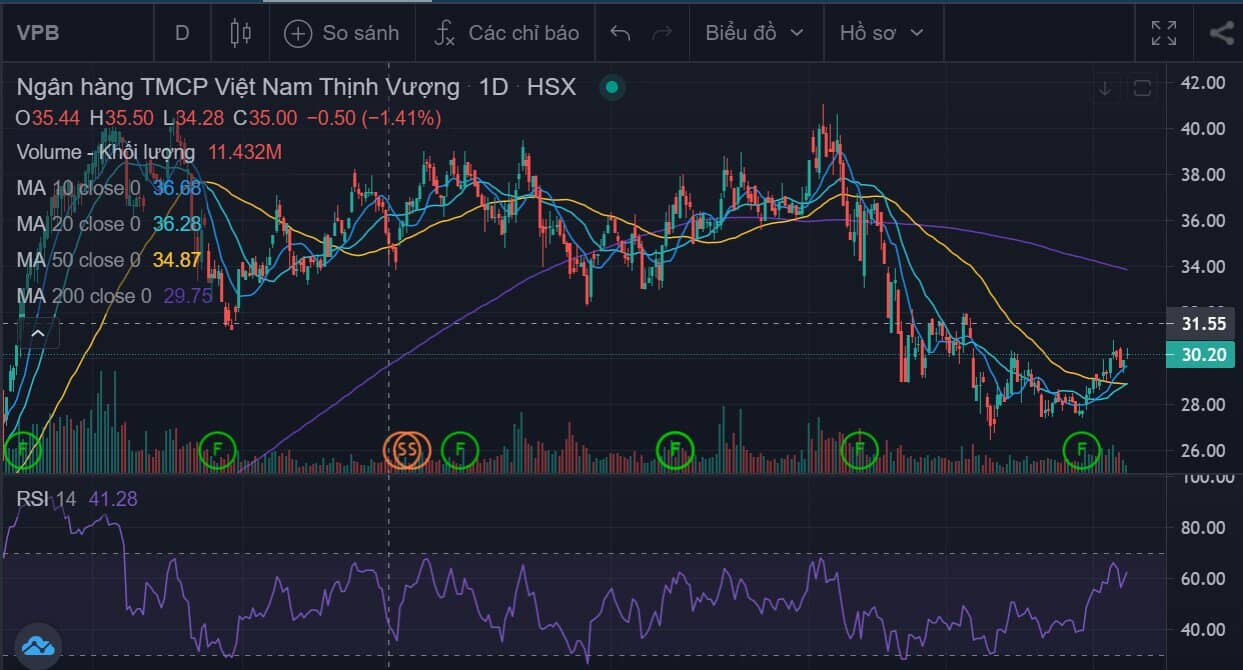The width and height of the screenshot is (1243, 670).
Task: Click the blue cloud logo icon
Action: click(x=38, y=644)
